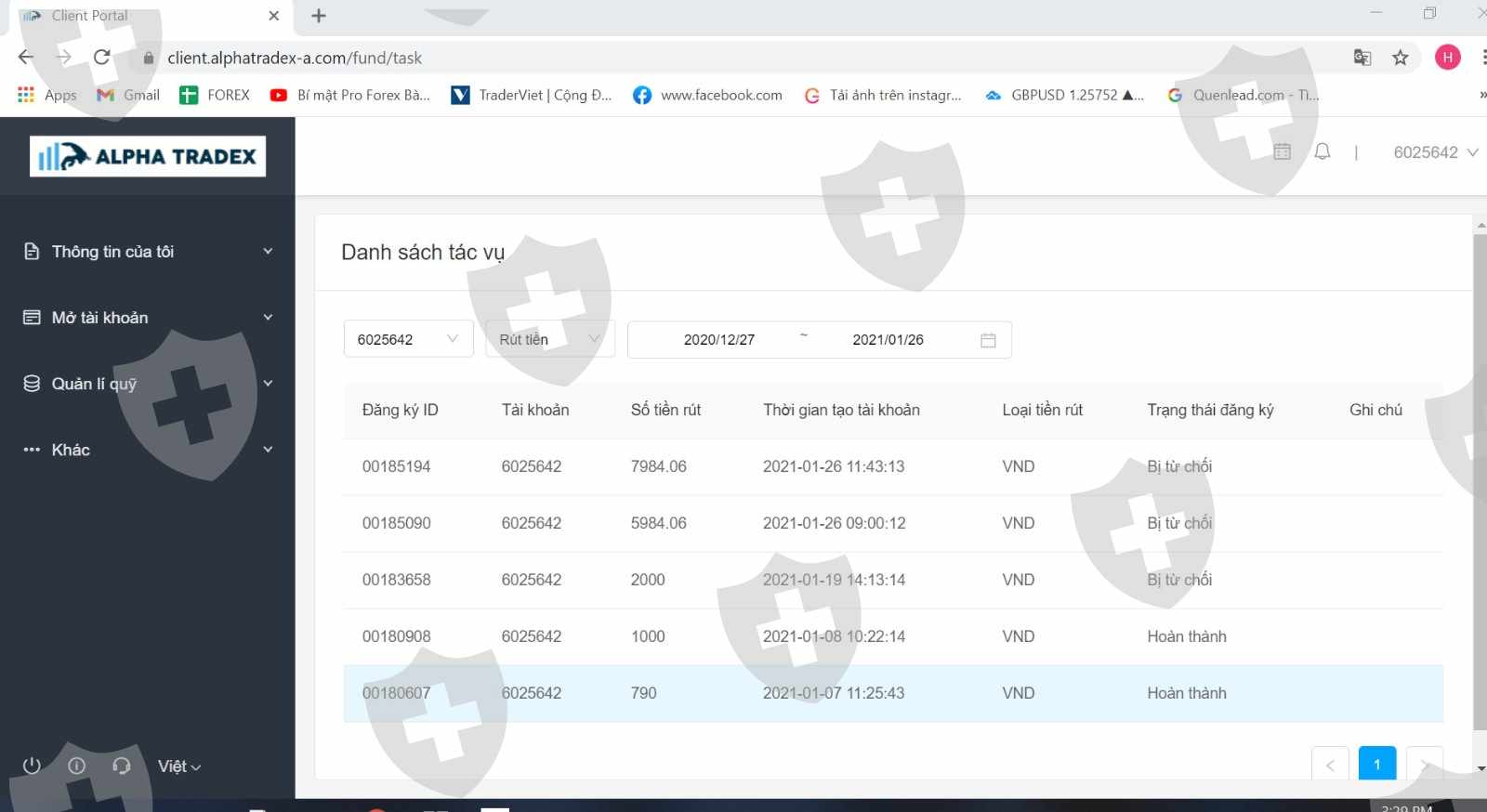This screenshot has height=812, width=1487.
Task: Open the calendar icon in header
Action: (x=1282, y=152)
